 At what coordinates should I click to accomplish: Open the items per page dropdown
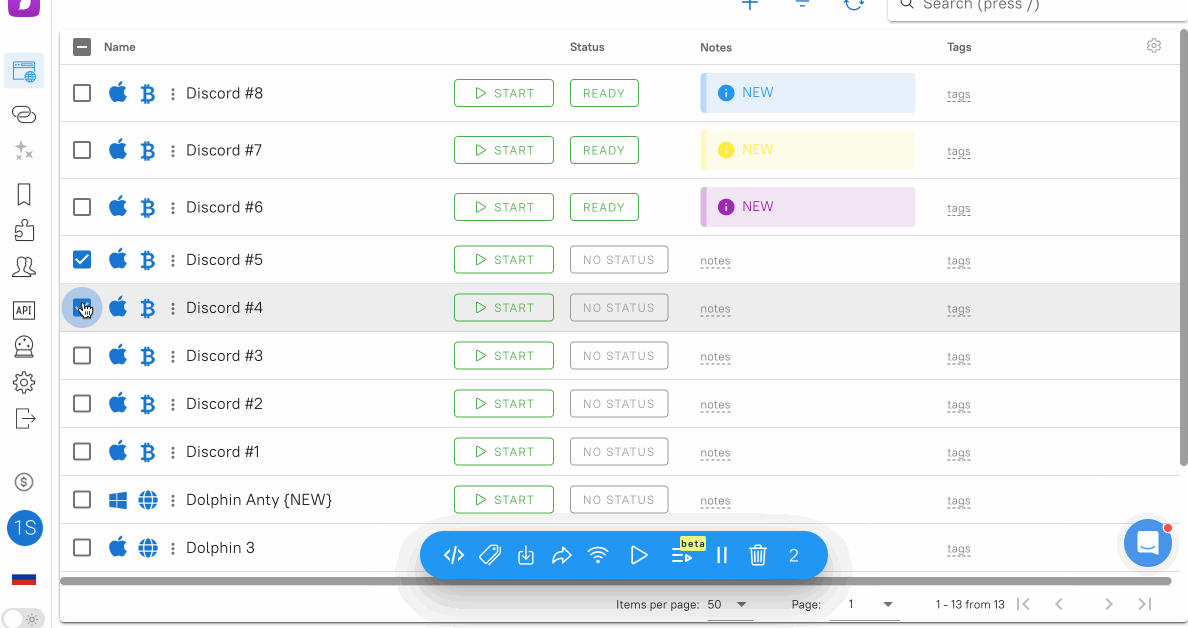click(730, 604)
